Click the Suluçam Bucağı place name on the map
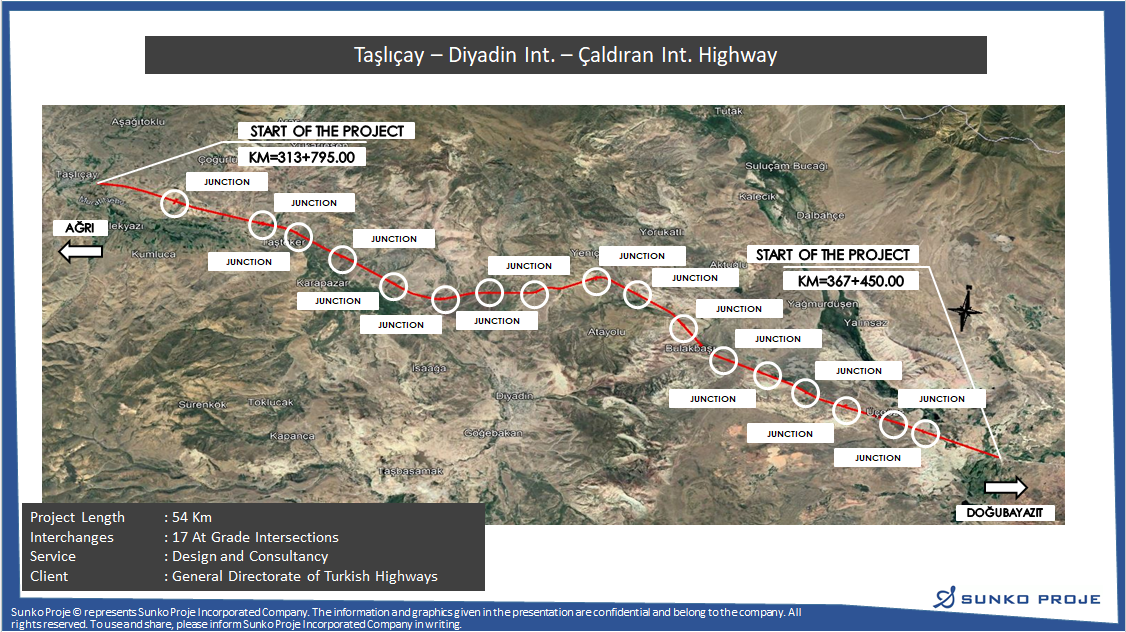The image size is (1126, 632). click(x=781, y=165)
